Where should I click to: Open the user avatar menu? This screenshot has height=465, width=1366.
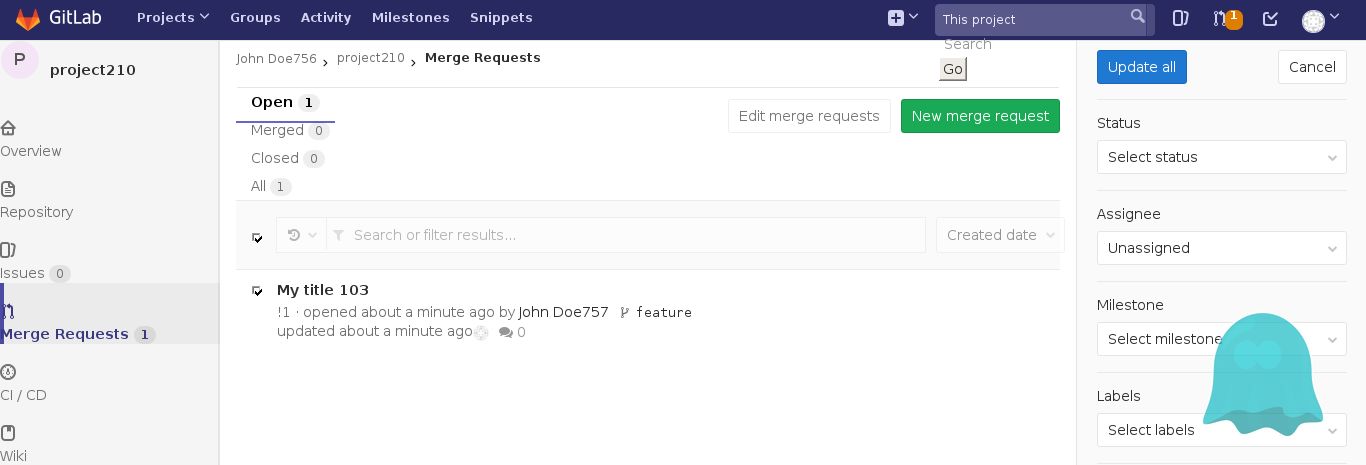[x=1314, y=20]
